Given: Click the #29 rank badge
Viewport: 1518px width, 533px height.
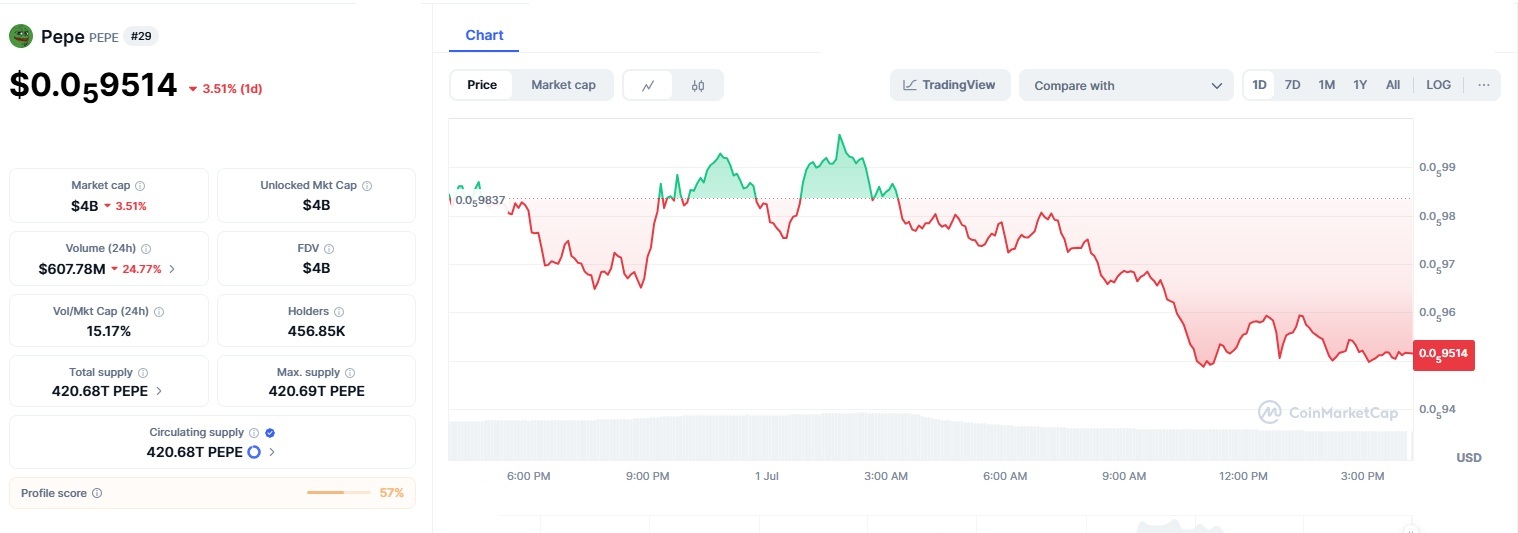Looking at the screenshot, I should click(x=141, y=36).
